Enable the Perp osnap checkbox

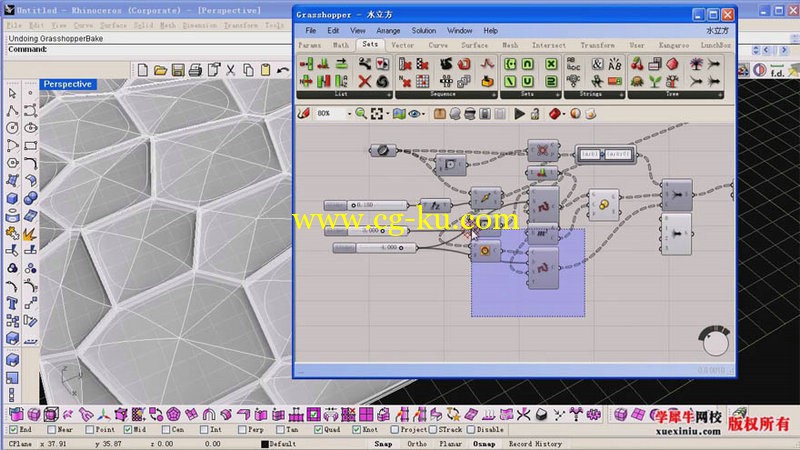(242, 430)
